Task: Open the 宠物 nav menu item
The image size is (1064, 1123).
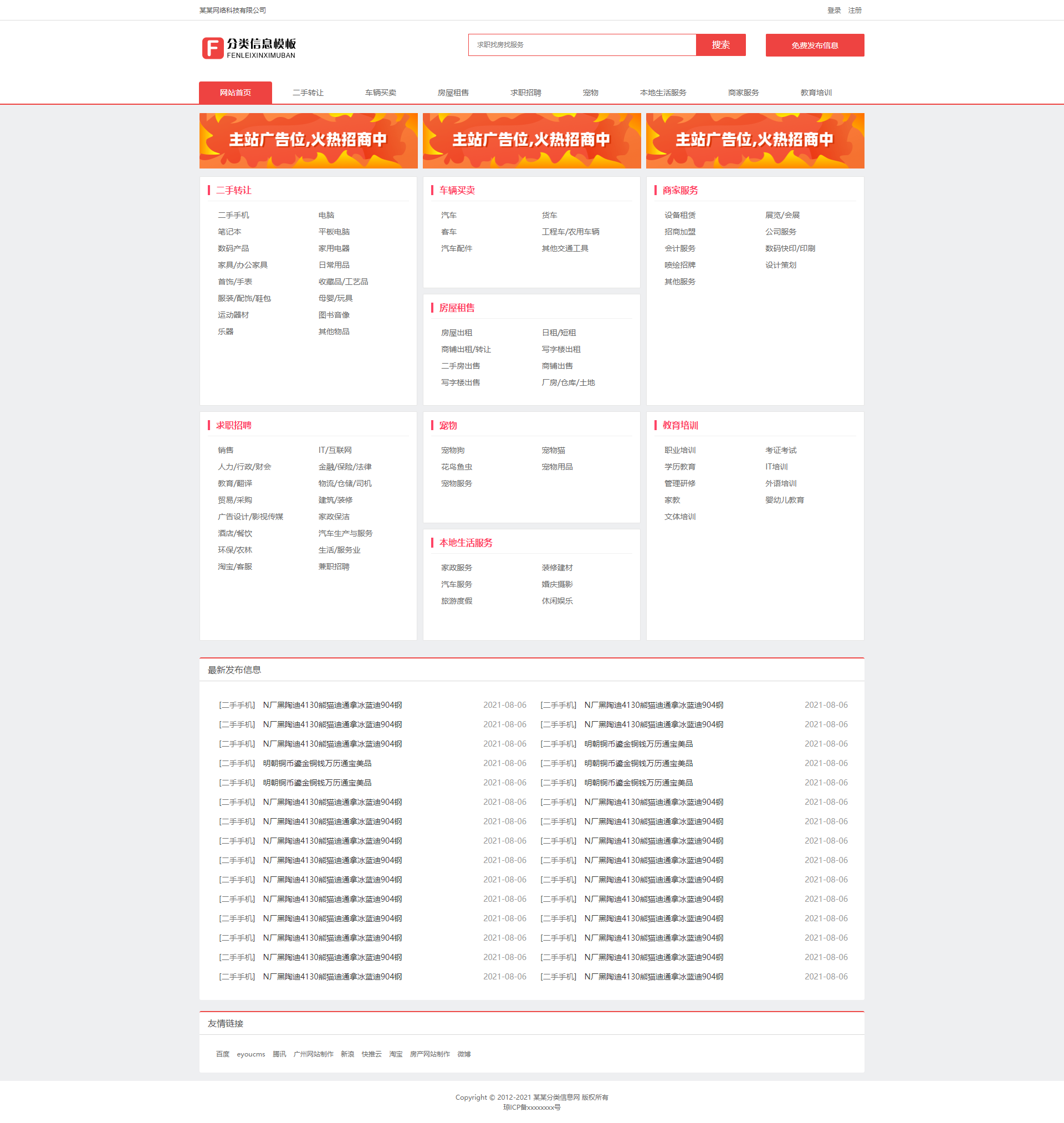Action: (590, 93)
